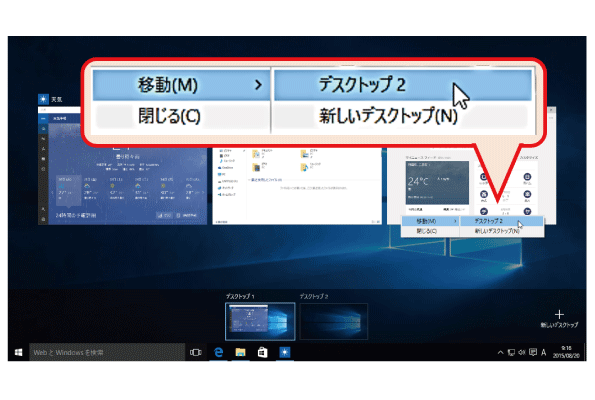Add a desktop with the 新しいデスクトップ plus button

(559, 318)
